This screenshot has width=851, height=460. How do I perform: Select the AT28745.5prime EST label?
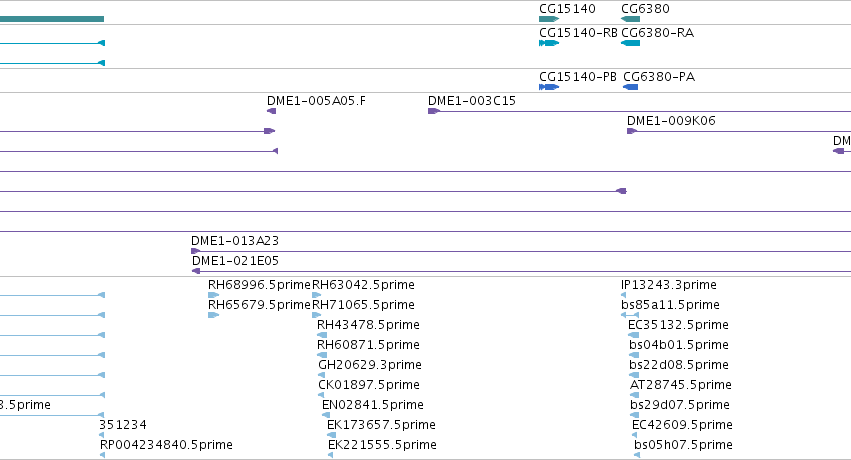(681, 385)
